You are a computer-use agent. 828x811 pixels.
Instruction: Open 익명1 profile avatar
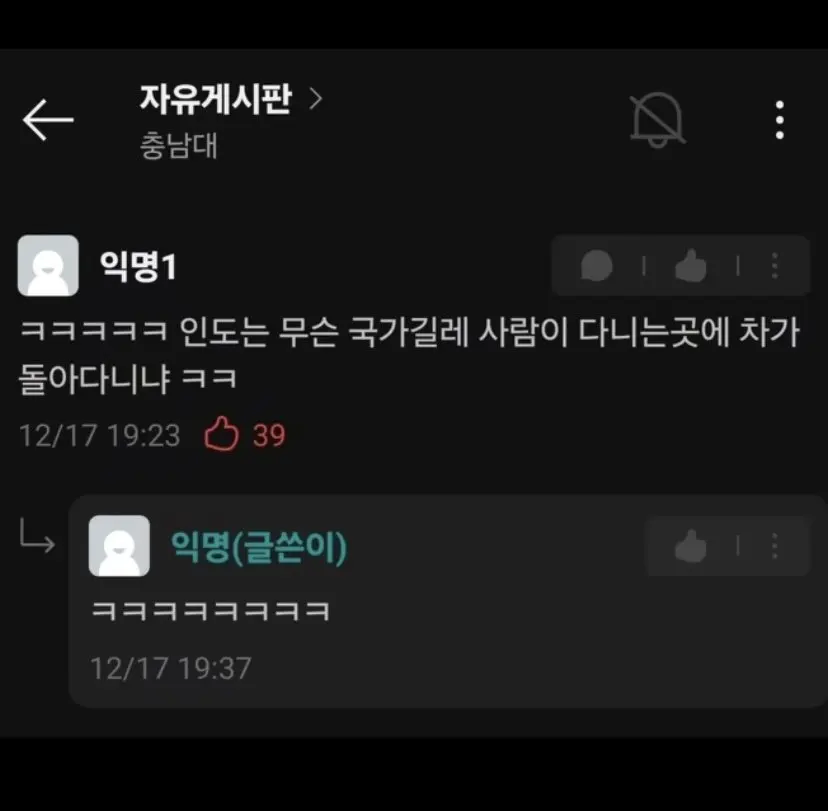pos(48,265)
